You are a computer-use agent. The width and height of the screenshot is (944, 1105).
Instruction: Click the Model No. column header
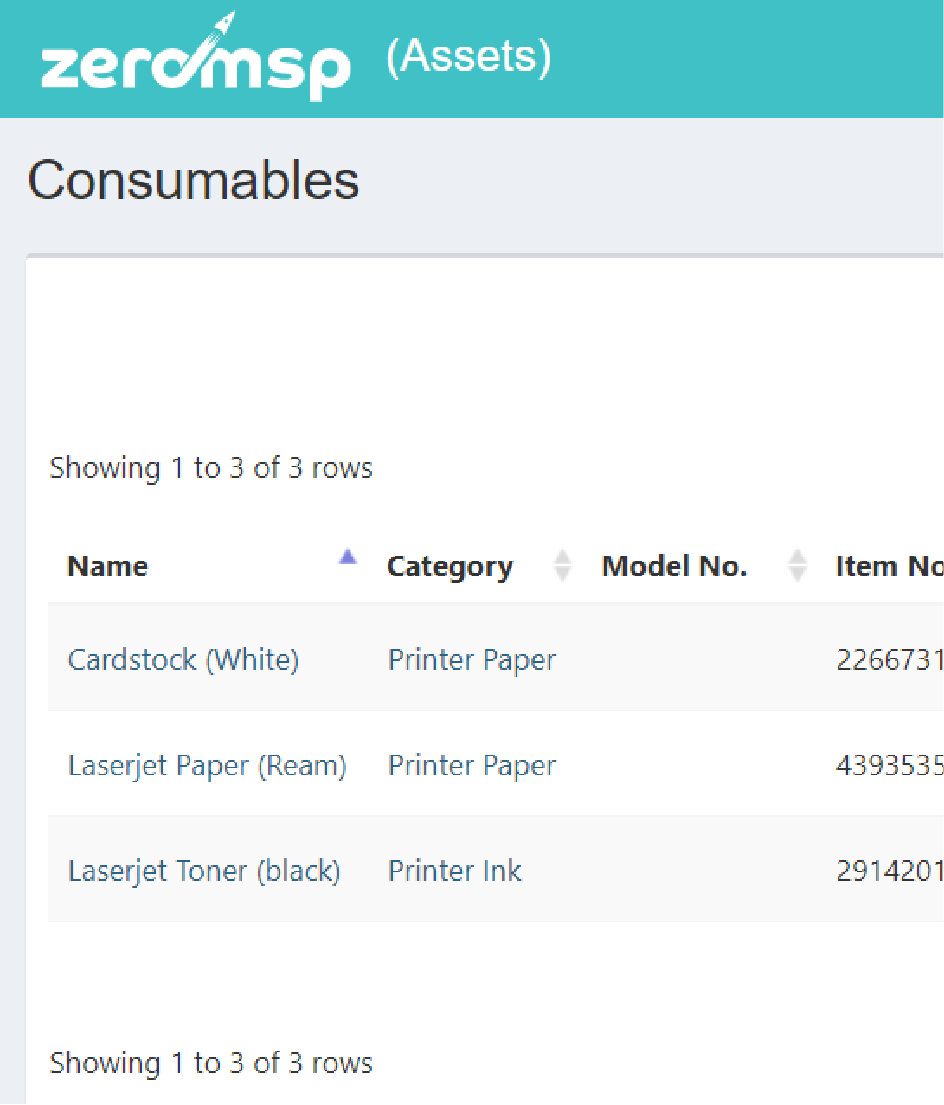pyautogui.click(x=674, y=566)
